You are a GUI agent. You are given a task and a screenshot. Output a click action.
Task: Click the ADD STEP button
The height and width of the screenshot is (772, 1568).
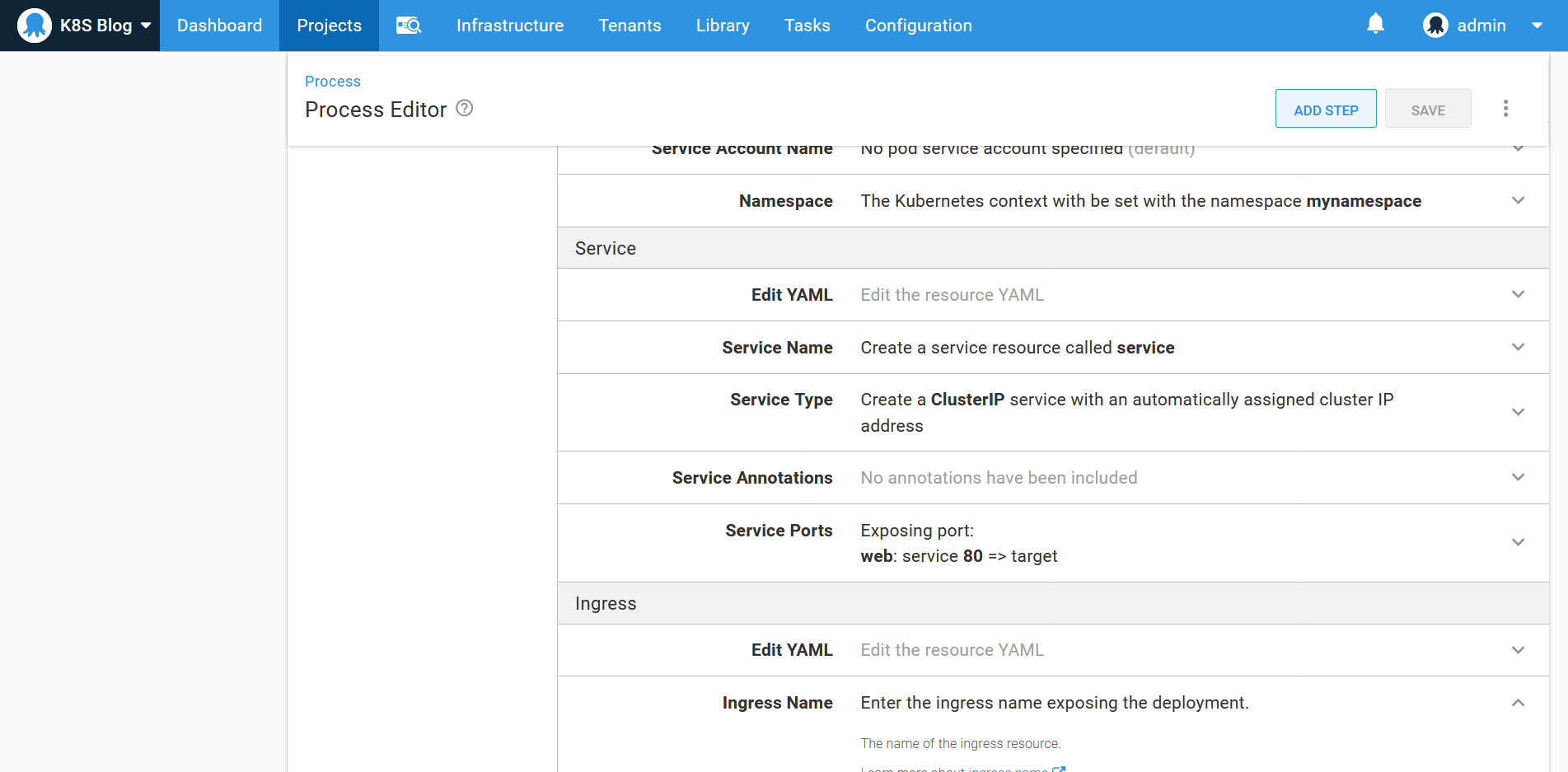pos(1325,110)
